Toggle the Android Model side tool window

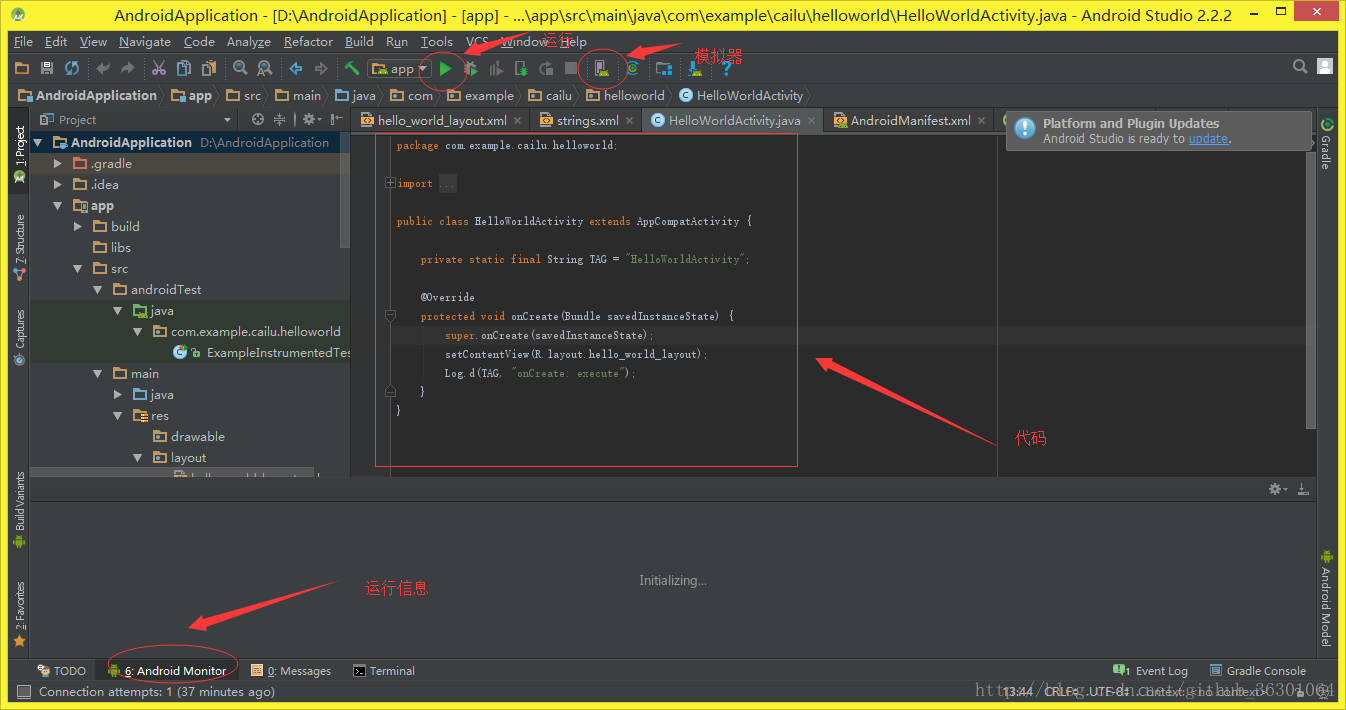pos(1327,597)
